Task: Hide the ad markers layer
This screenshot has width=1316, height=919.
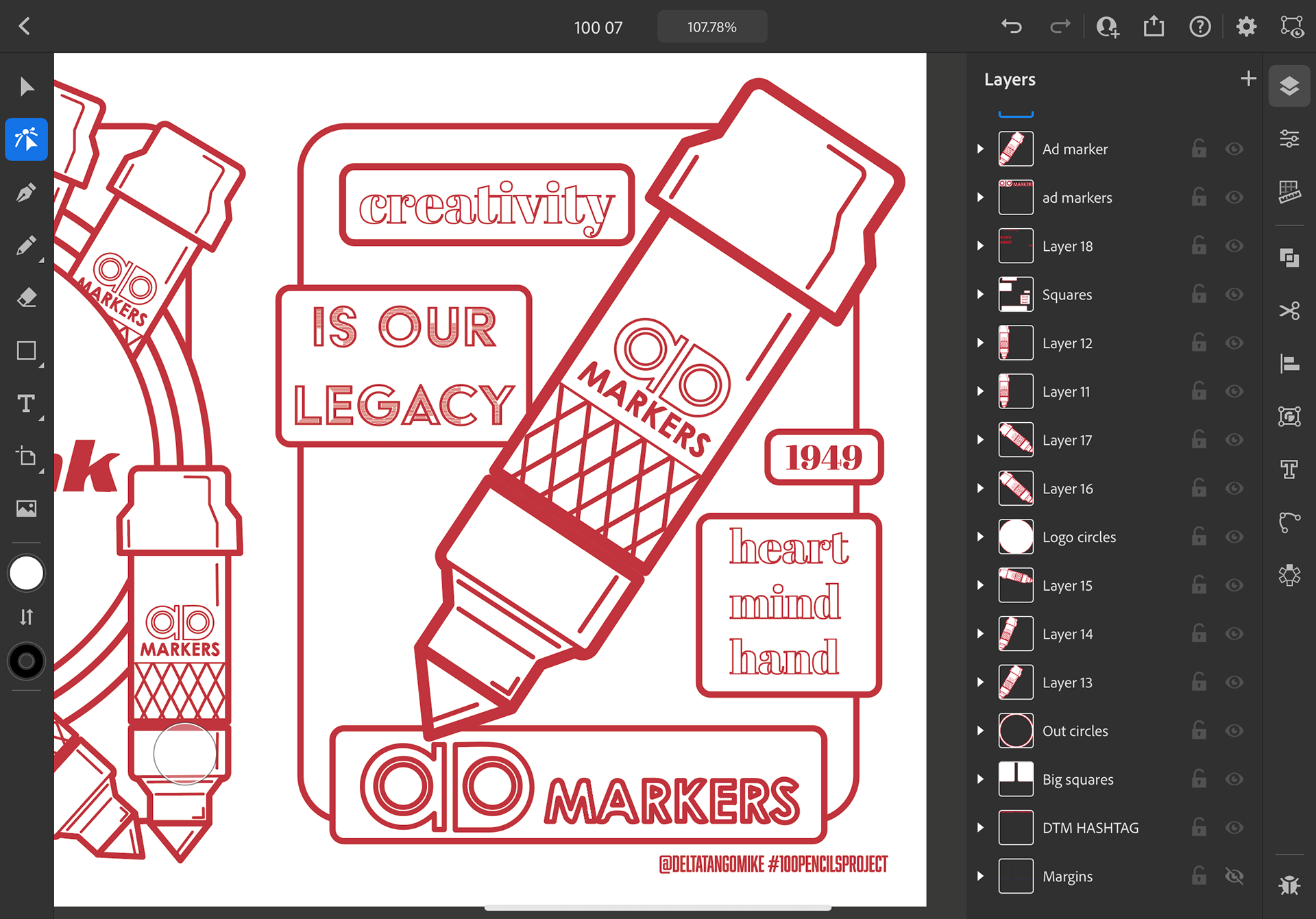Action: coord(1234,197)
